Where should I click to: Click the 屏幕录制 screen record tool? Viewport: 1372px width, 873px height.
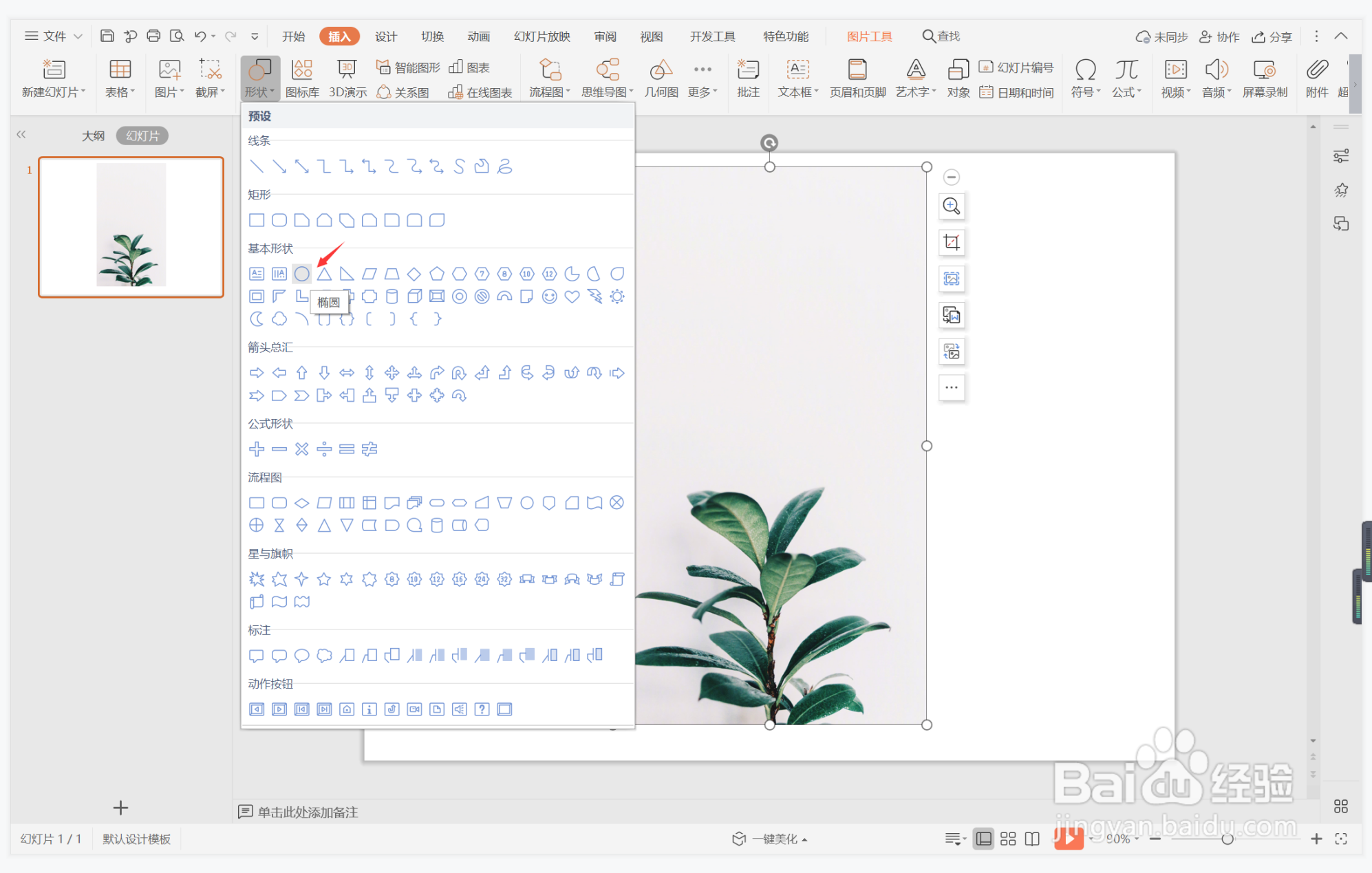click(x=1265, y=78)
